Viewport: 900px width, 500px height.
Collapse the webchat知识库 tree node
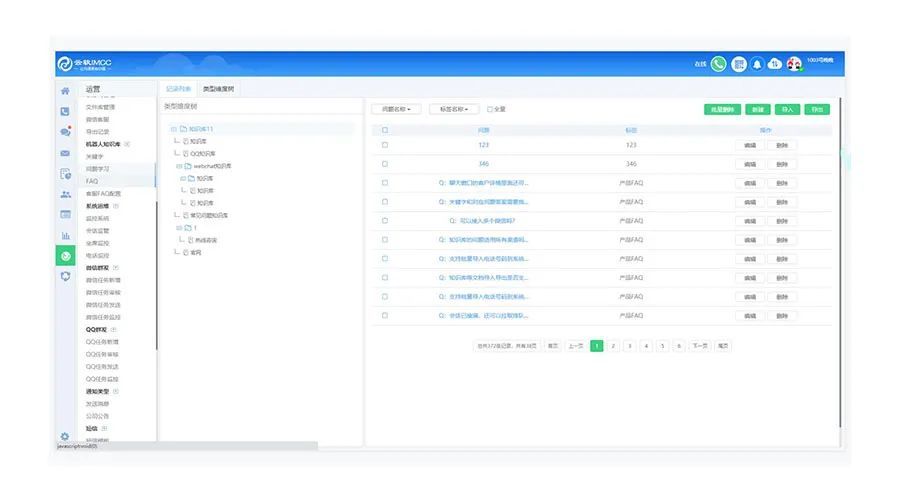tap(179, 166)
